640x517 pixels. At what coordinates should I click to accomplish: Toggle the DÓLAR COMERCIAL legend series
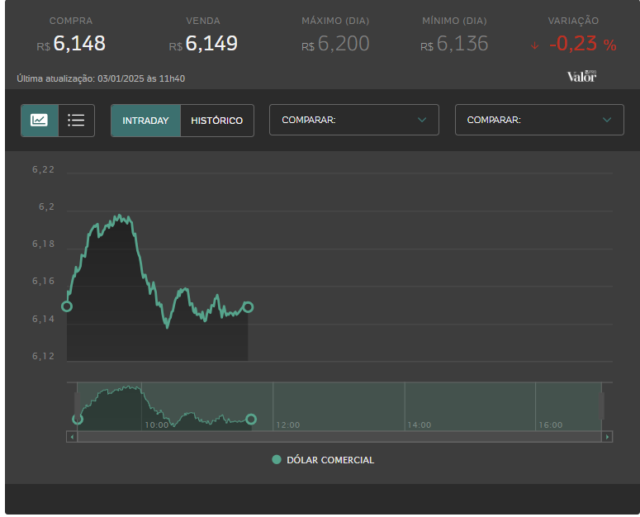[x=323, y=460]
